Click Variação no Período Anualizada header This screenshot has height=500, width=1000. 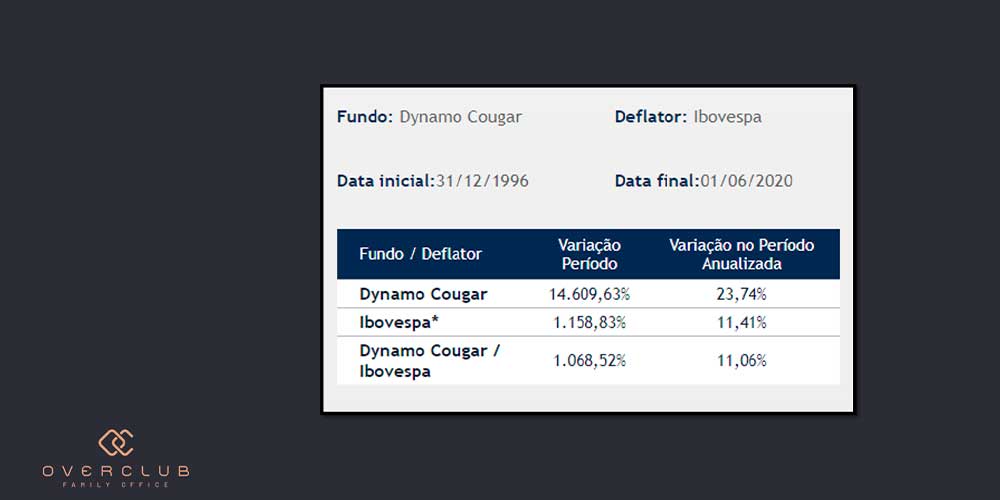click(x=741, y=254)
